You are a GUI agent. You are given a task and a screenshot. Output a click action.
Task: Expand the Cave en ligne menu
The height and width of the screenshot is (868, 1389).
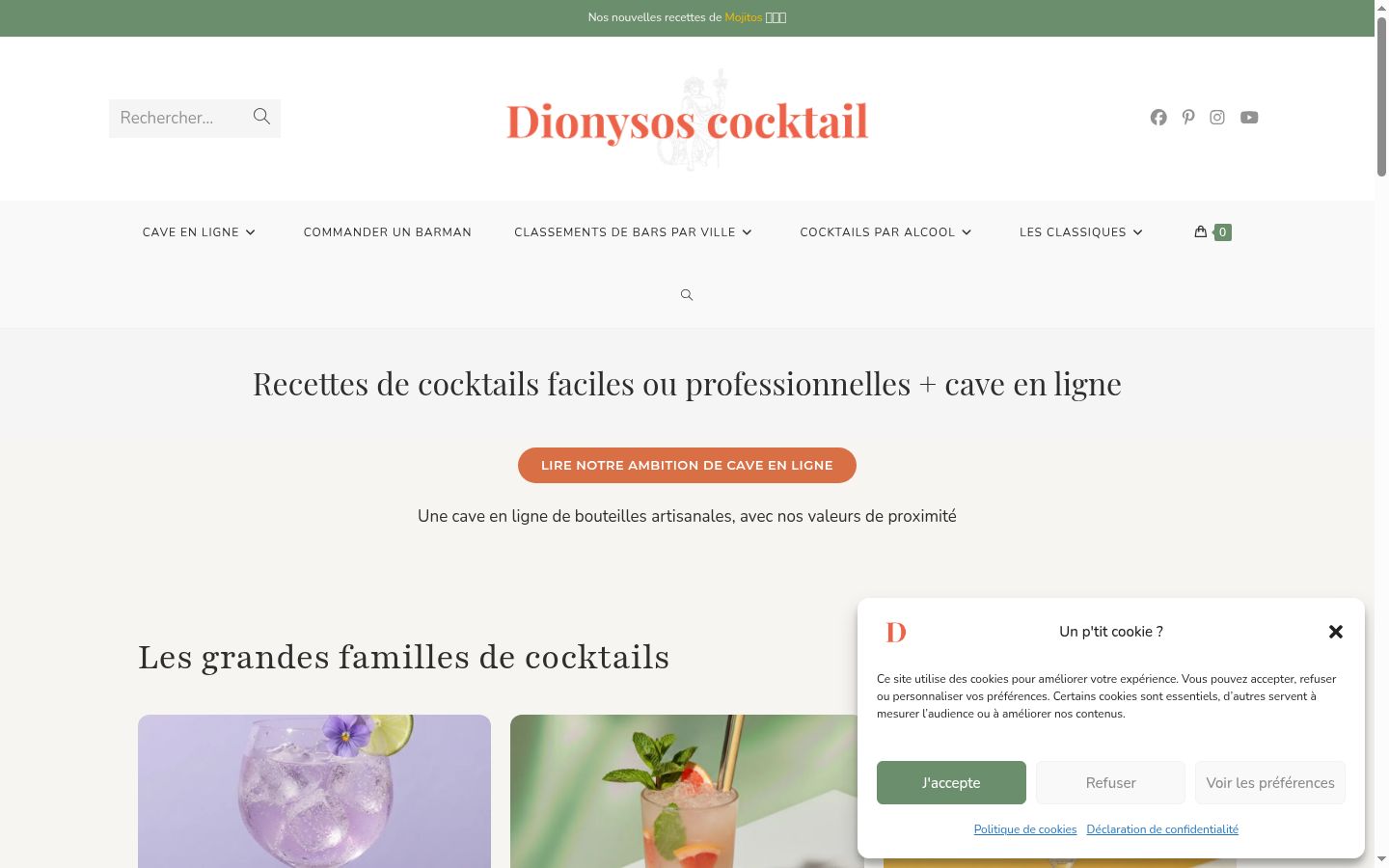pos(199,232)
